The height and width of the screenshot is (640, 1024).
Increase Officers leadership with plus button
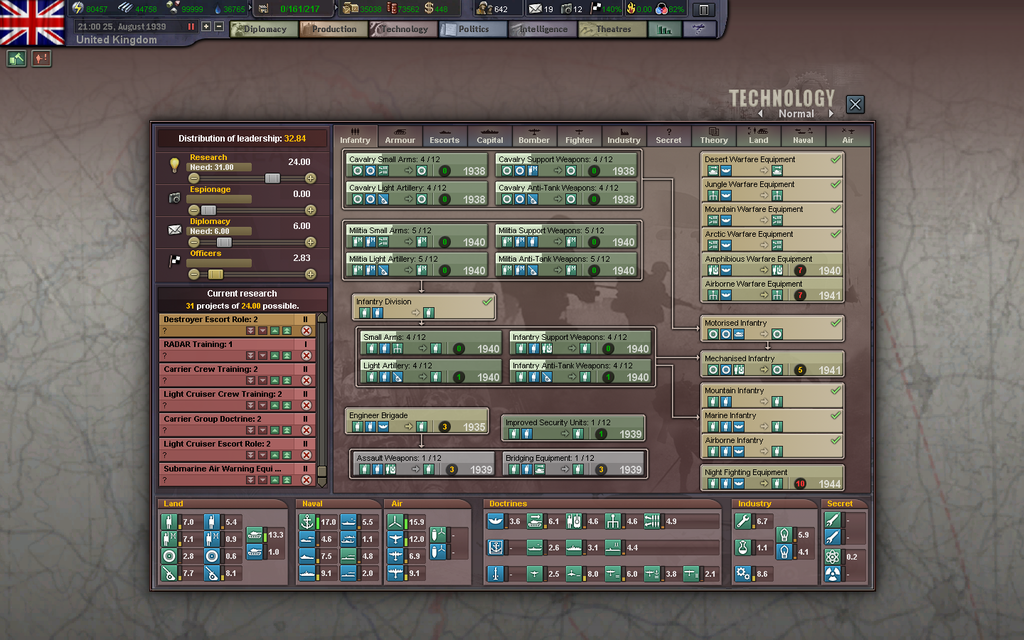pyautogui.click(x=310, y=274)
